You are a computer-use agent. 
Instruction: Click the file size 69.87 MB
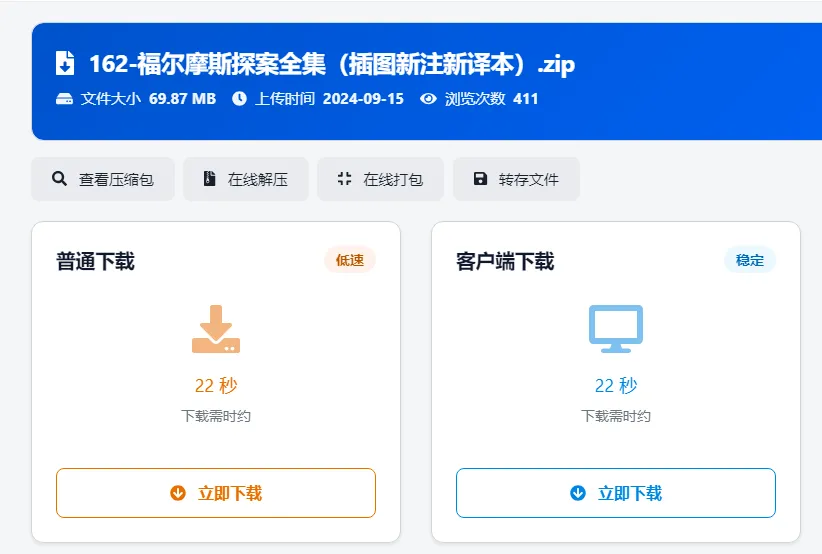click(x=182, y=99)
